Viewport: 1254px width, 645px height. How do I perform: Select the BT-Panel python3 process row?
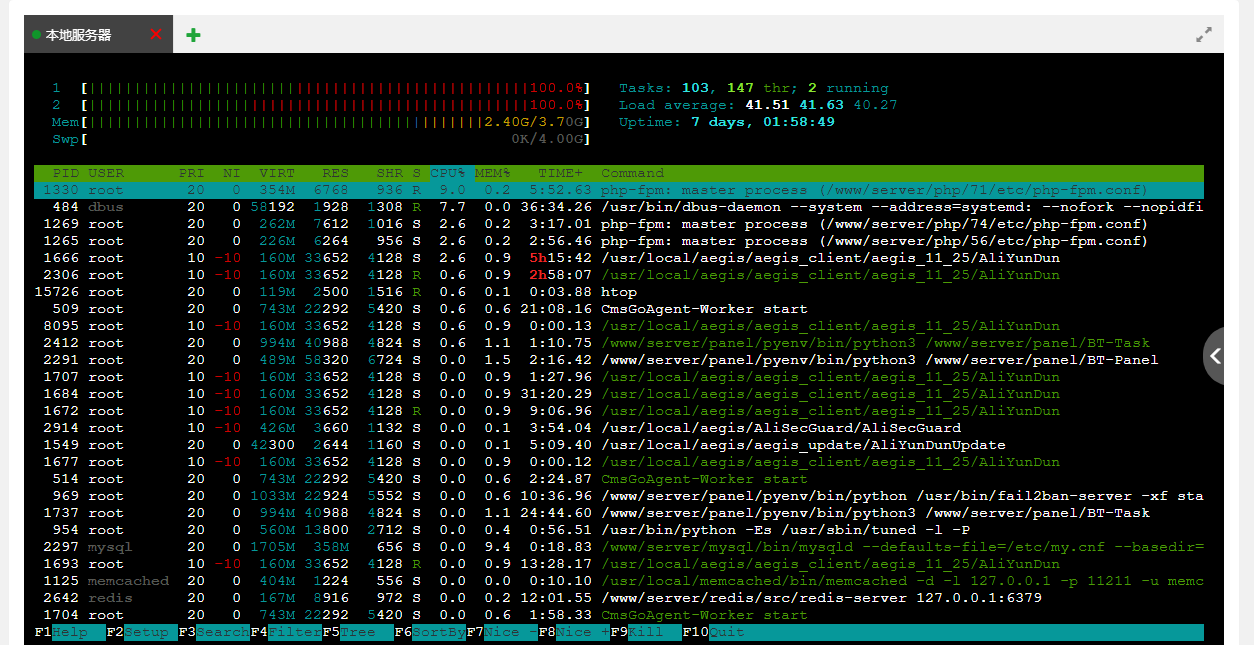point(619,360)
